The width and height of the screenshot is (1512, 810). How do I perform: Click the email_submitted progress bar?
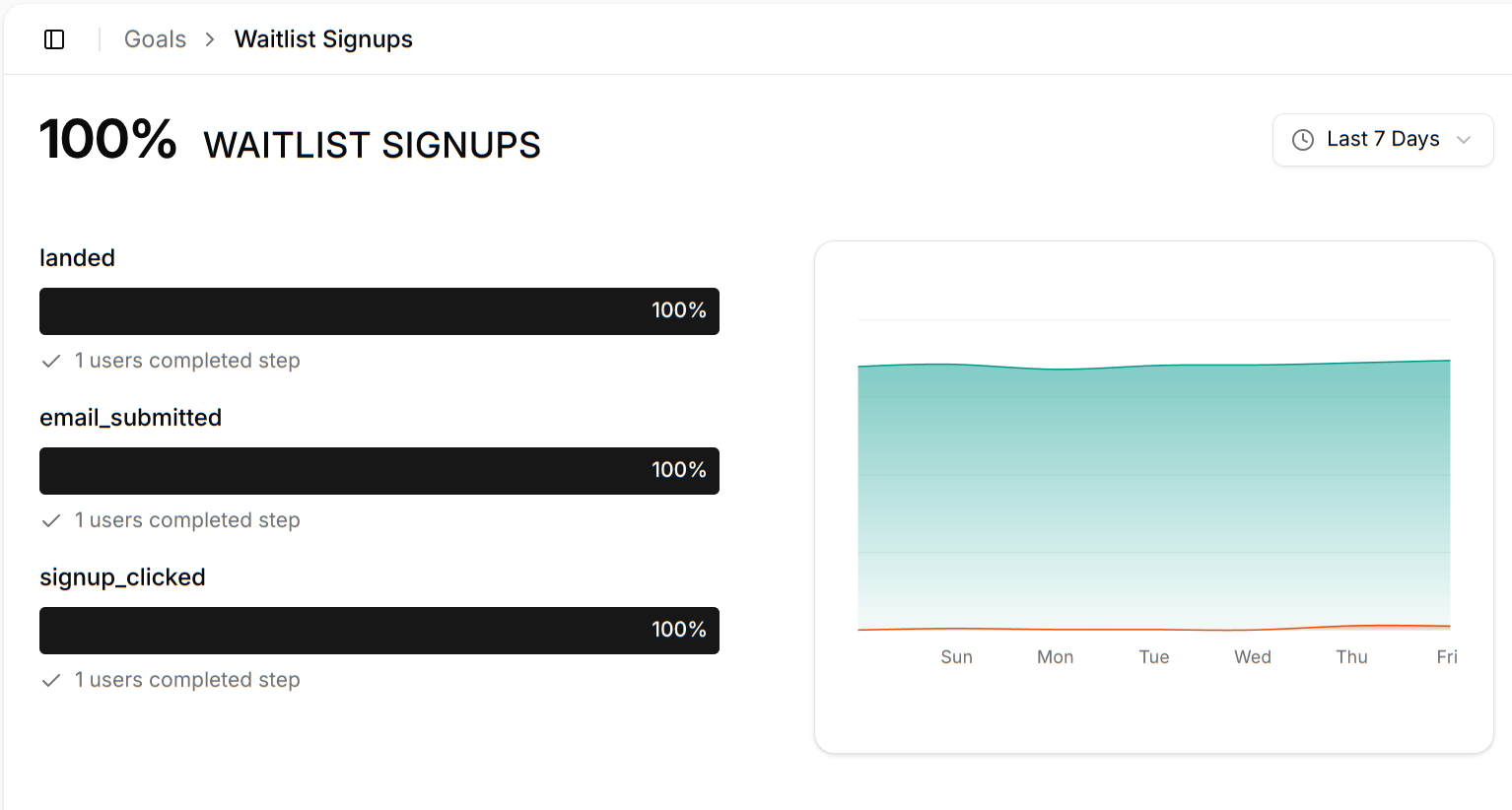pos(379,471)
